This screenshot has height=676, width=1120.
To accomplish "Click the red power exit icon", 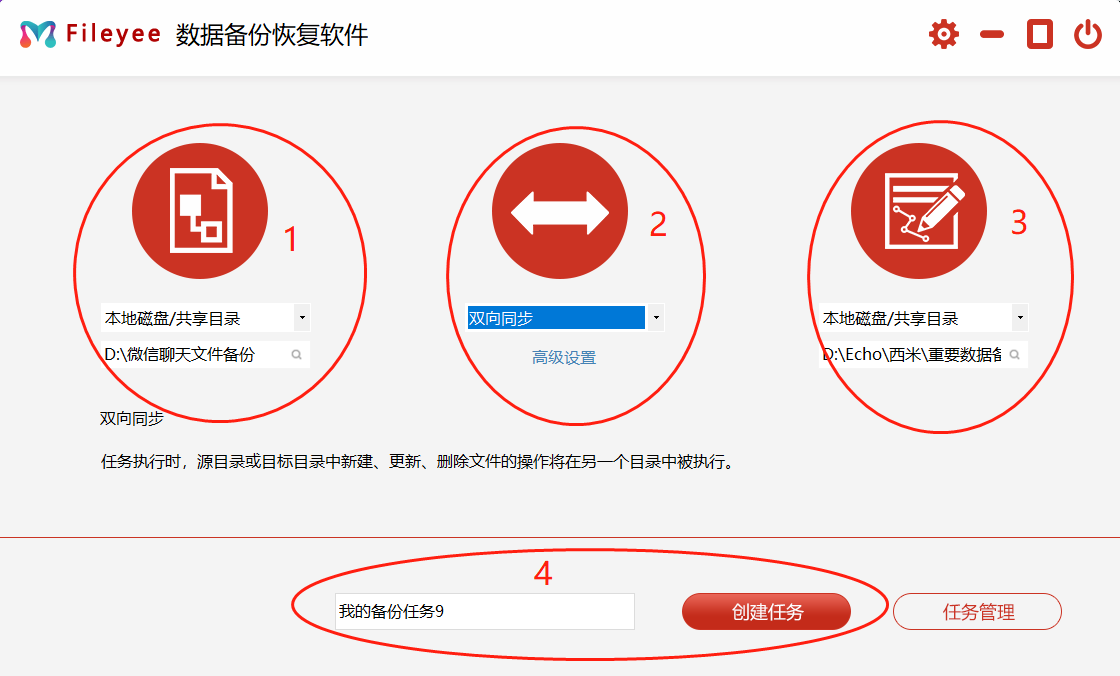I will (1088, 35).
